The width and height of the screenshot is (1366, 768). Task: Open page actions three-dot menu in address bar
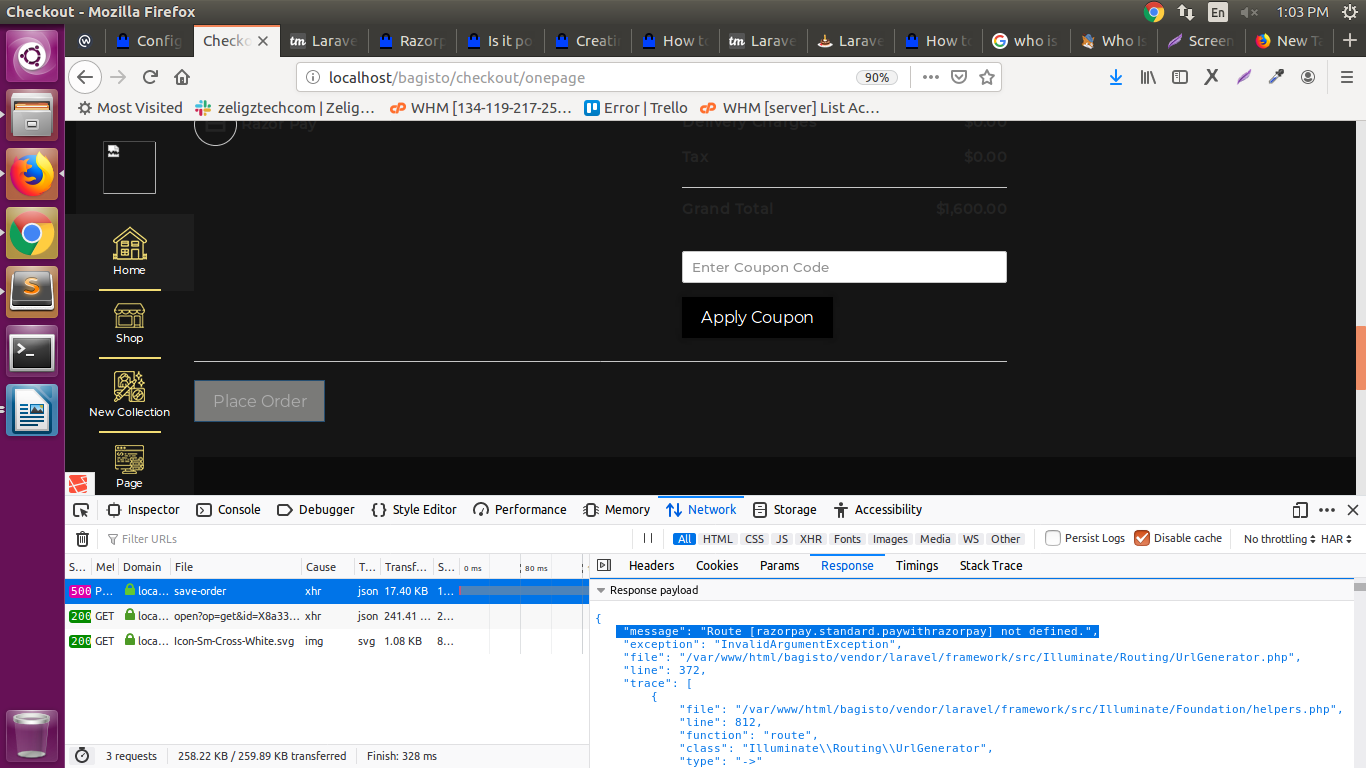931,77
